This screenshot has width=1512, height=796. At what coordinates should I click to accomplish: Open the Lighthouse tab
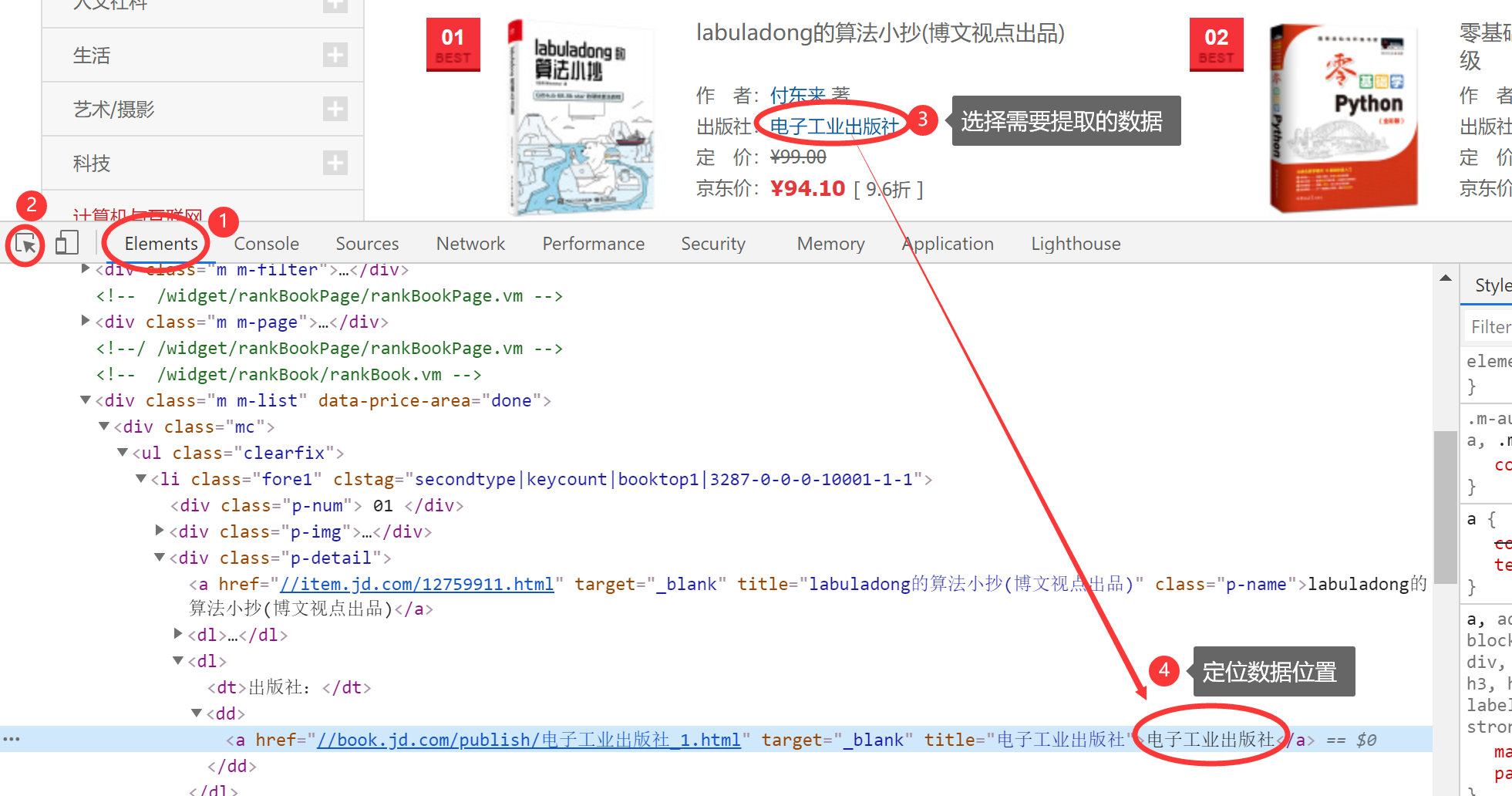click(x=1076, y=244)
